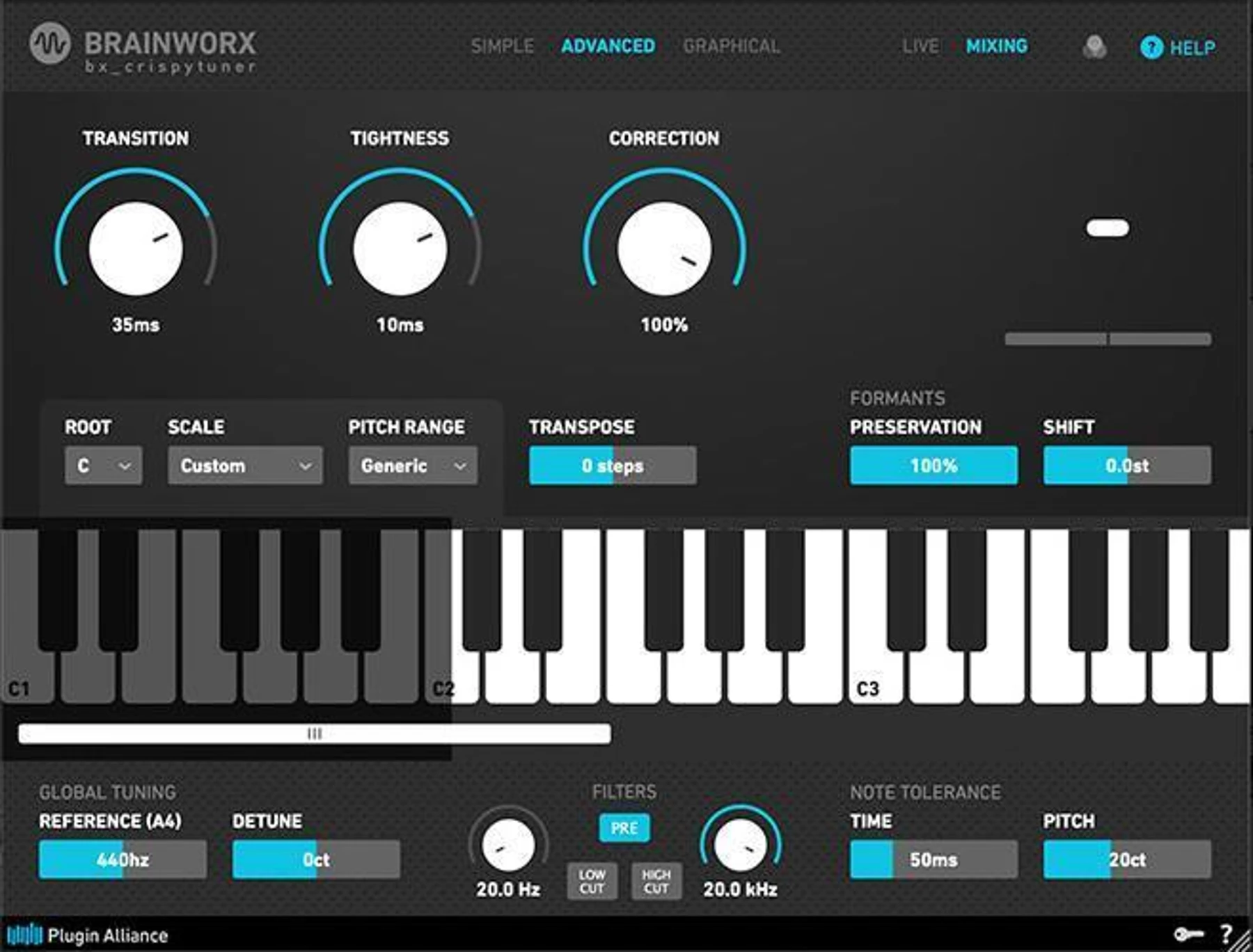The width and height of the screenshot is (1253, 952).
Task: Open the Help question mark icon
Action: pos(1151,47)
